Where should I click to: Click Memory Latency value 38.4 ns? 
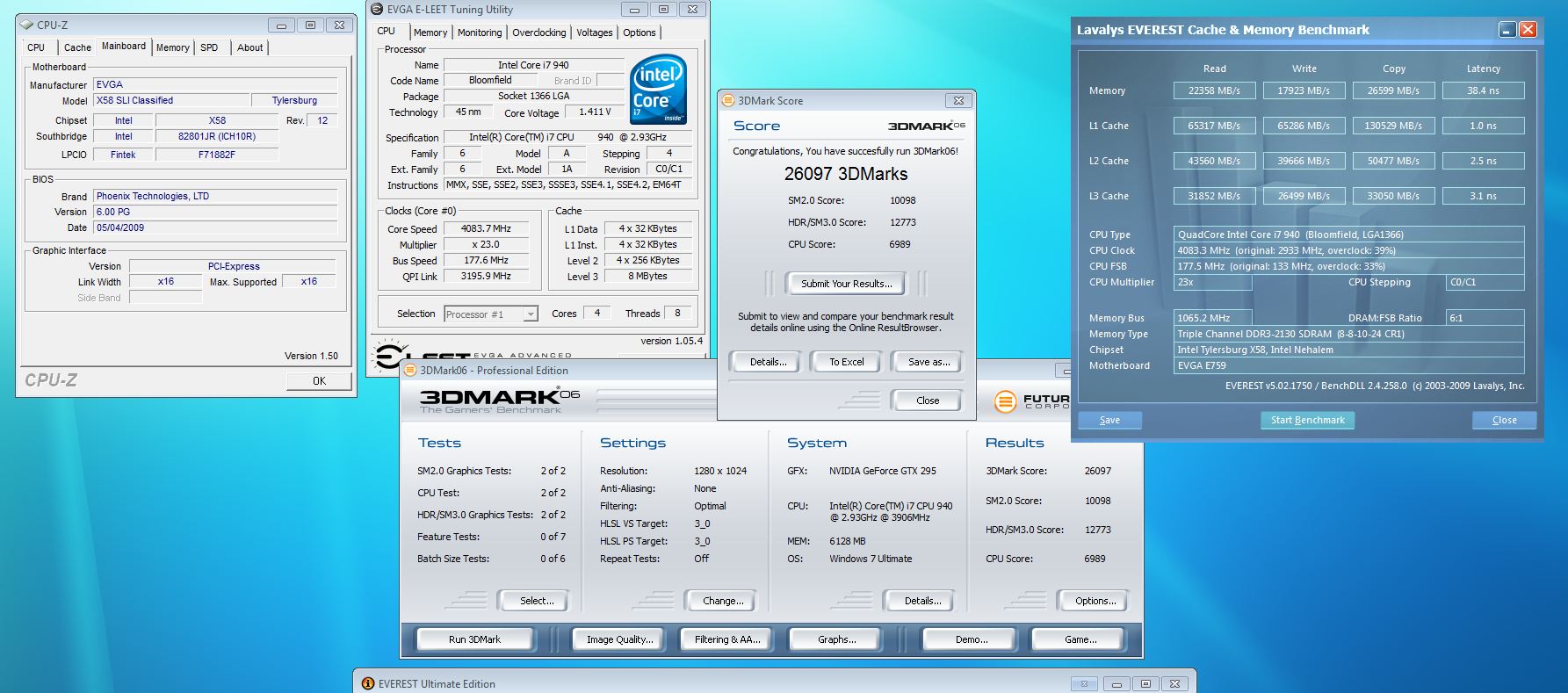click(1483, 90)
